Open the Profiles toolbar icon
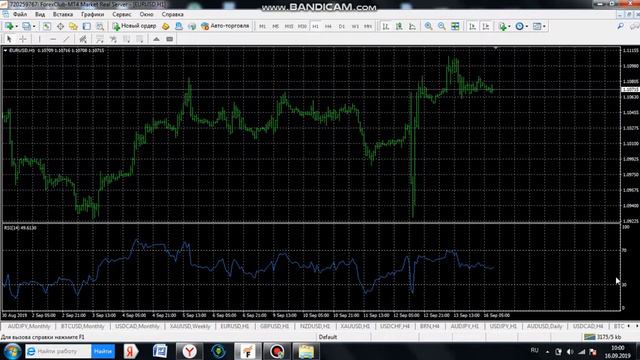This screenshot has height=360, width=640. click(x=26, y=26)
